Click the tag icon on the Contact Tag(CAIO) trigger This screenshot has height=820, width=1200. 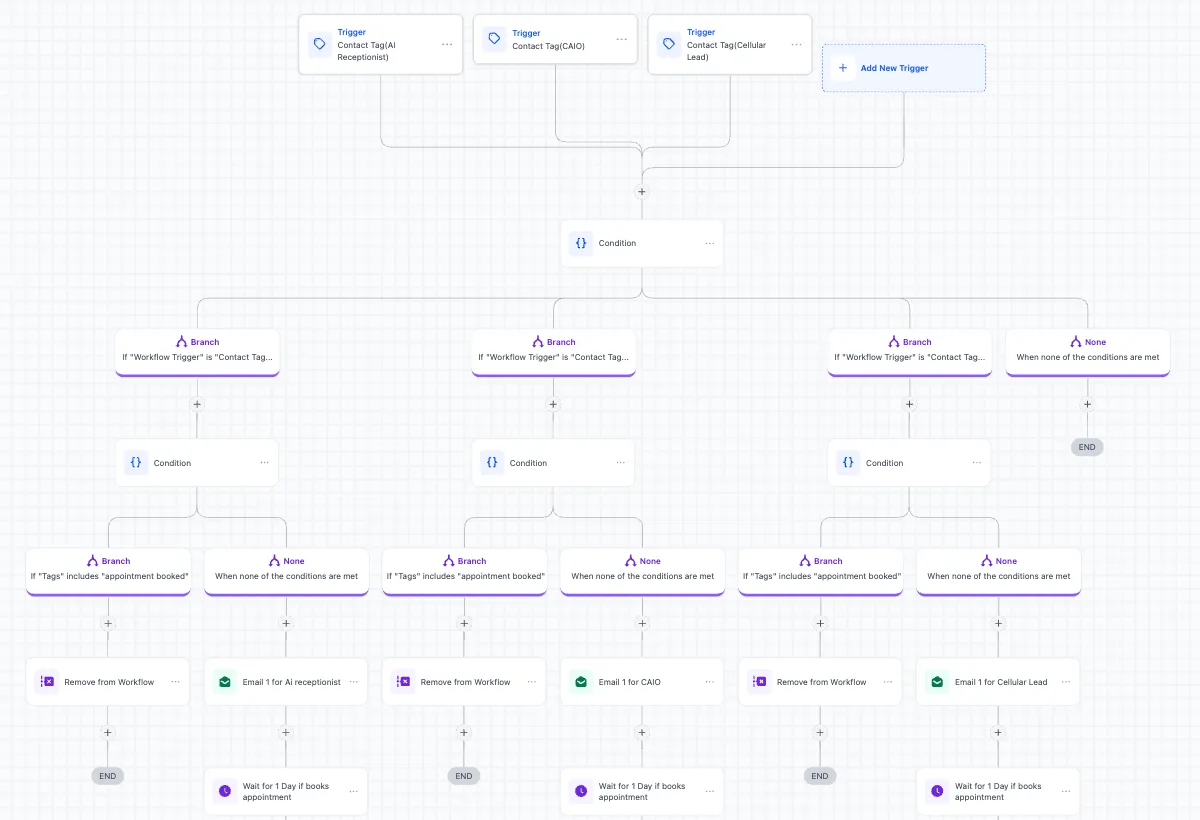[494, 39]
